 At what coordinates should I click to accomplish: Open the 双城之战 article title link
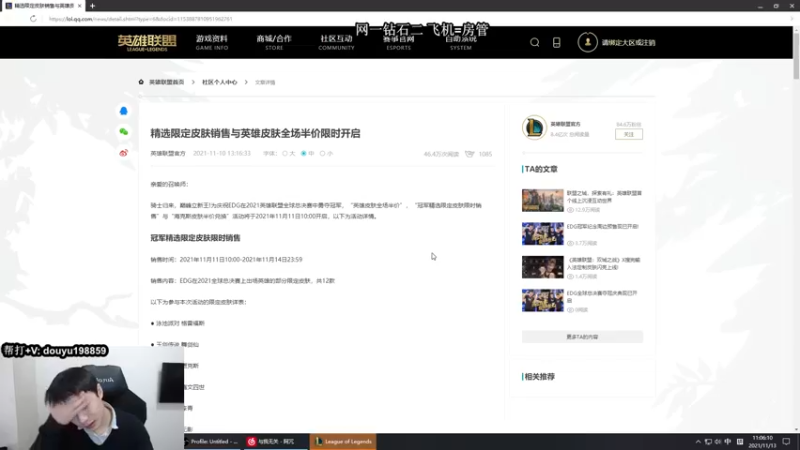[603, 263]
